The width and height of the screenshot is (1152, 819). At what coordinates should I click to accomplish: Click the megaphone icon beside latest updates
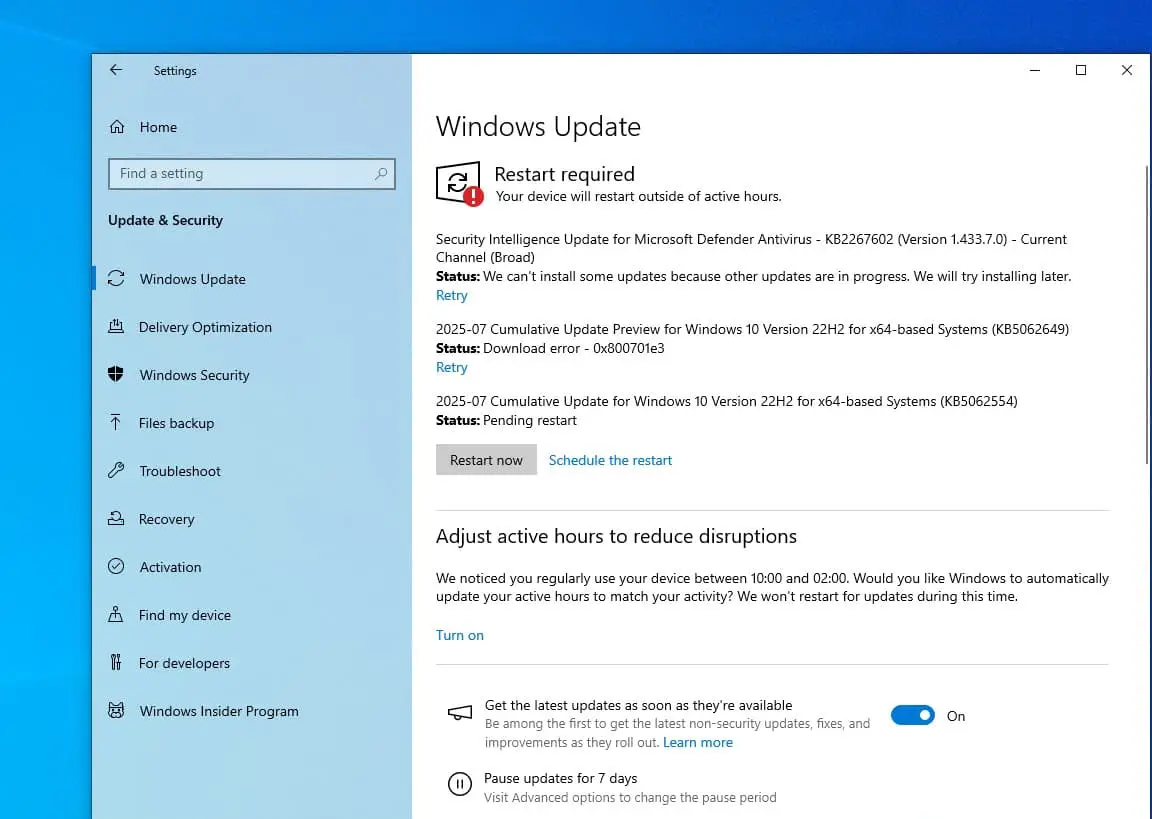click(x=460, y=712)
